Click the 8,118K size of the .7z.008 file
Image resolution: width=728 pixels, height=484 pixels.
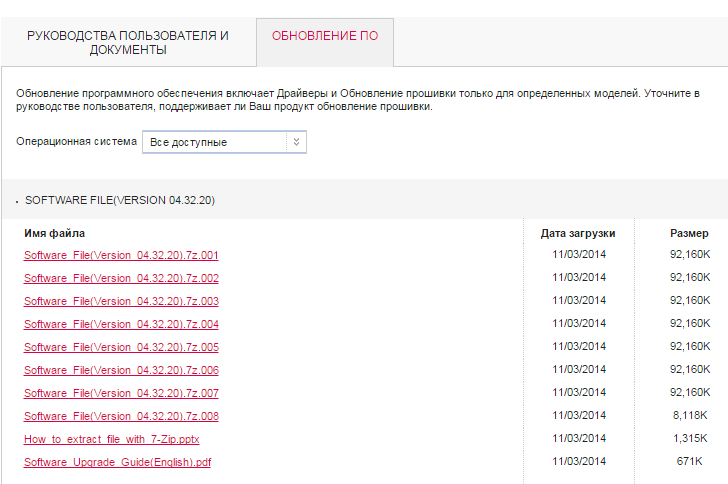click(690, 415)
